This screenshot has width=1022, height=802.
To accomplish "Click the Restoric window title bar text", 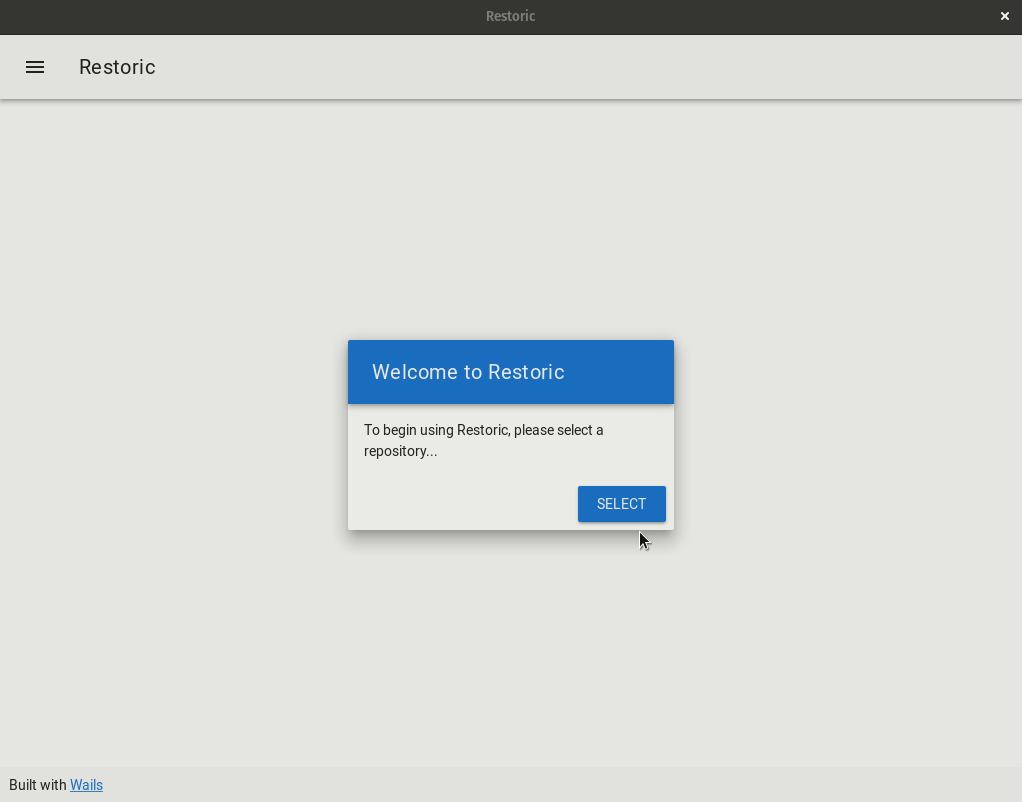I will (510, 16).
